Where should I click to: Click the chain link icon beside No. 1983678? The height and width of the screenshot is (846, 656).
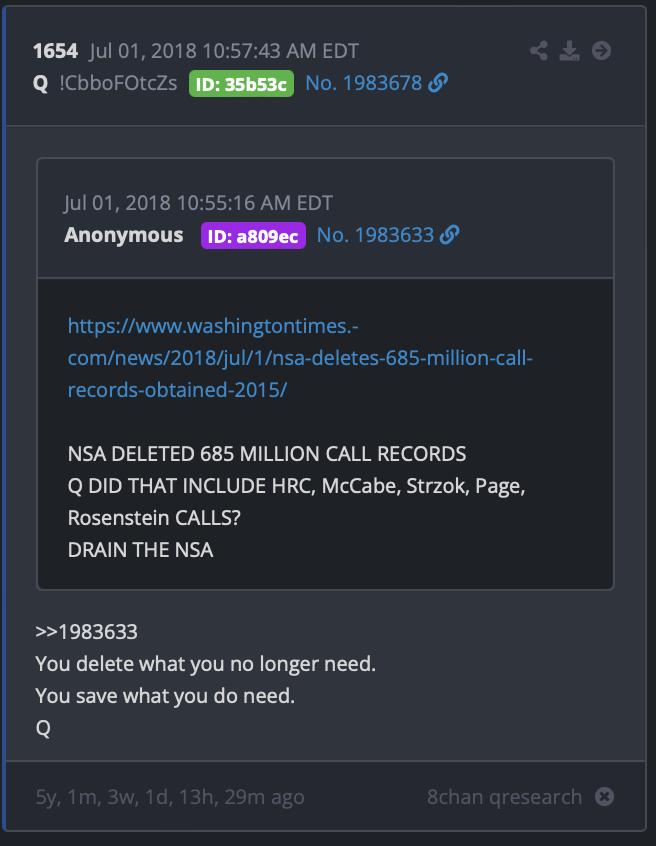438,83
